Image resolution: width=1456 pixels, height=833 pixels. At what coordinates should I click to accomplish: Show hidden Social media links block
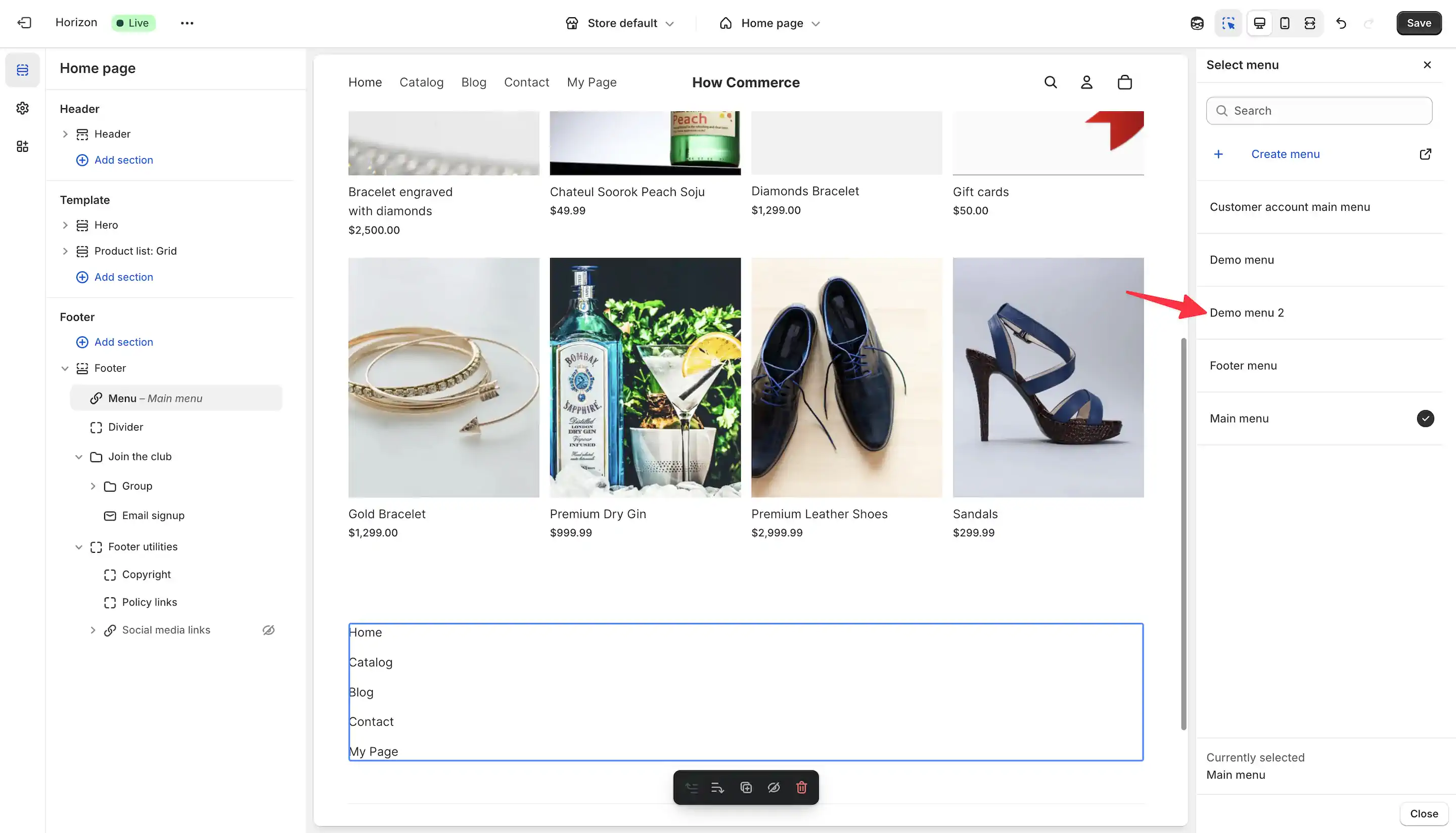[x=268, y=630]
